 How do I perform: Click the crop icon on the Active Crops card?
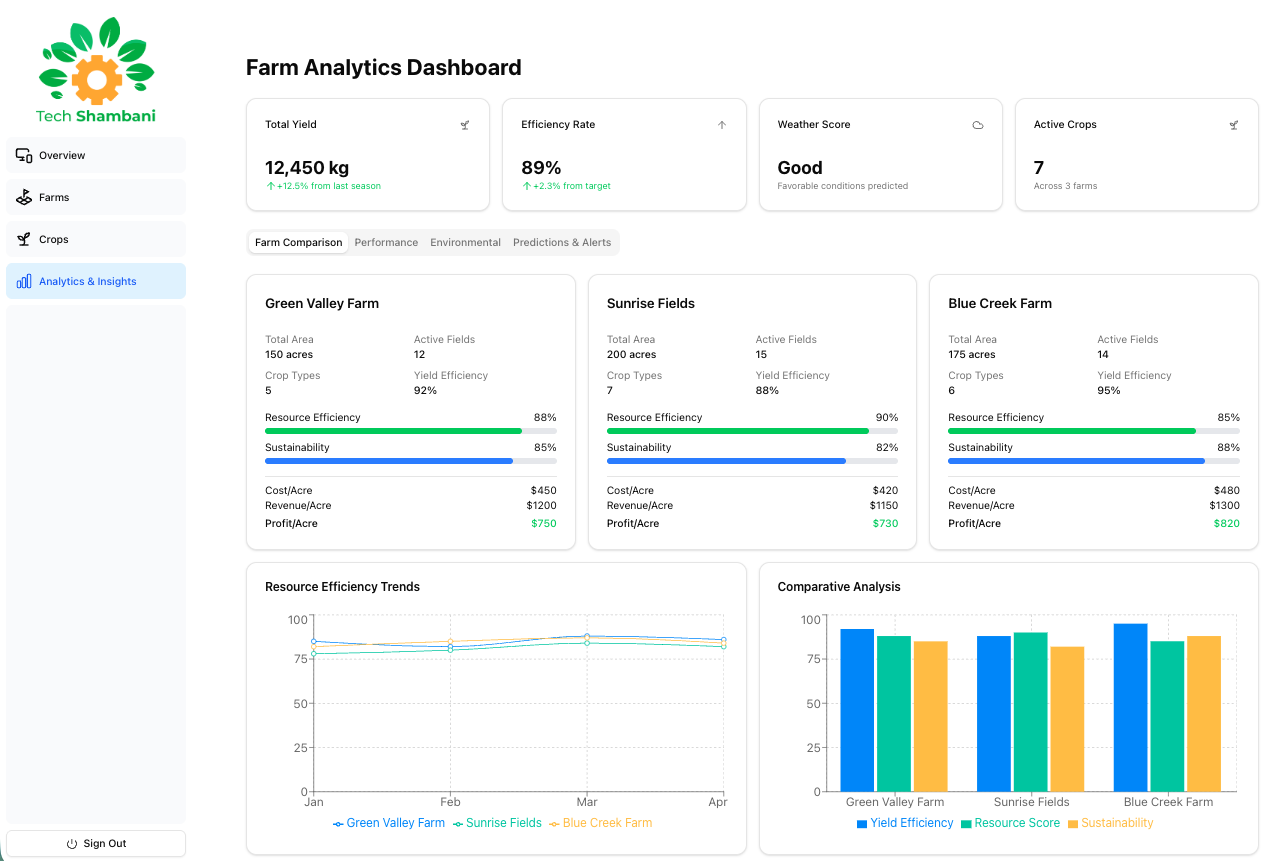click(x=1233, y=125)
